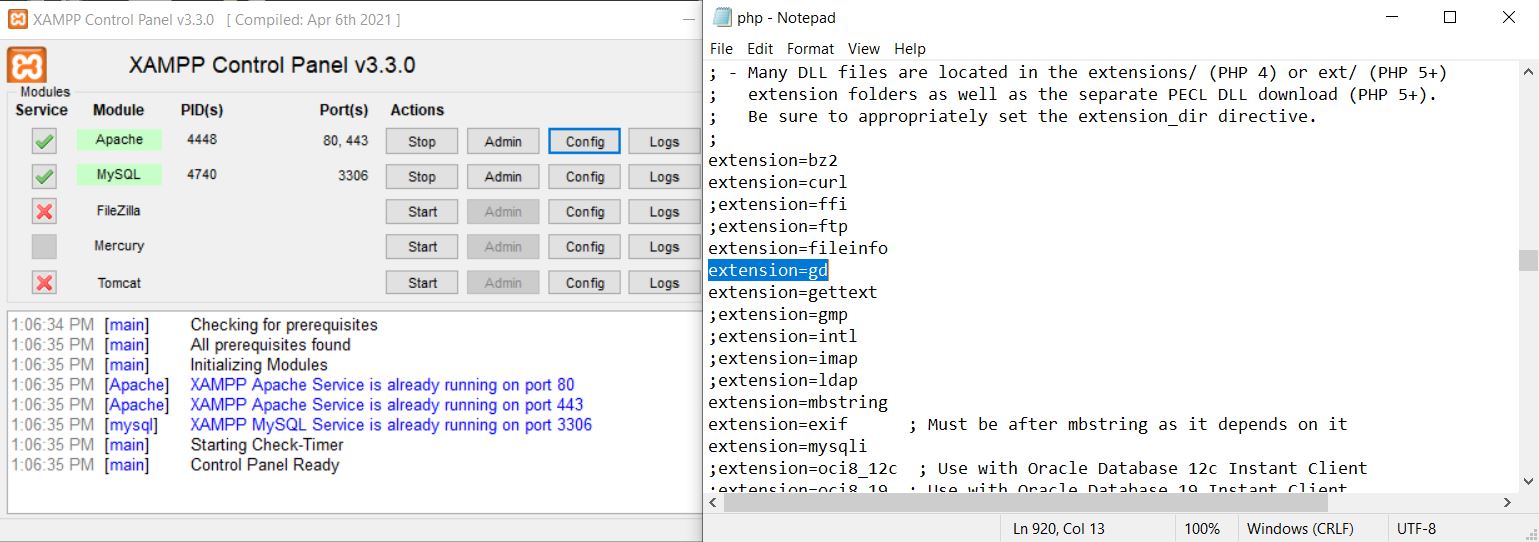
Task: Click the line ;extension=gmp
Action: [778, 314]
